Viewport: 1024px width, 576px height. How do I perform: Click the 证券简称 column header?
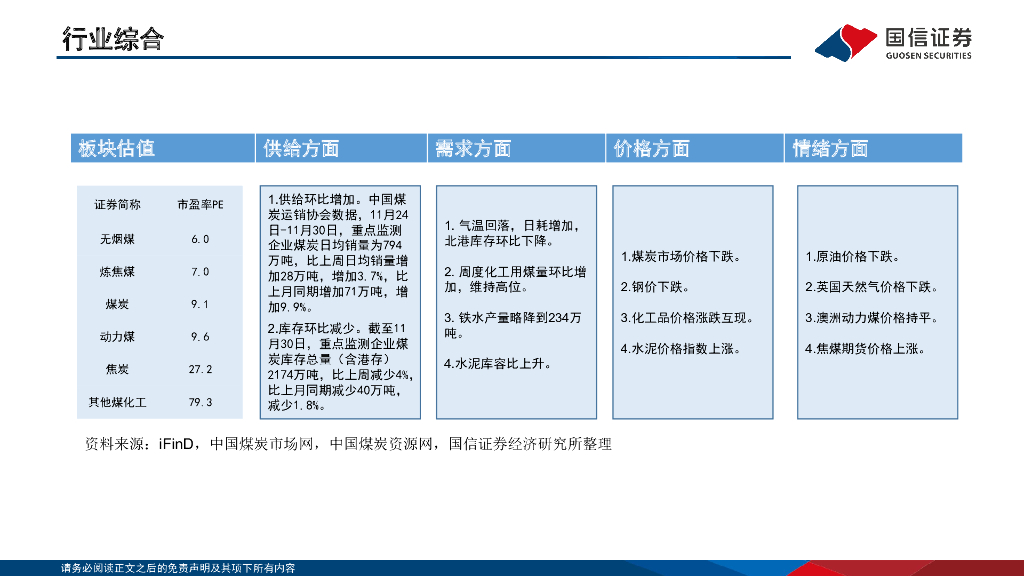(x=118, y=205)
